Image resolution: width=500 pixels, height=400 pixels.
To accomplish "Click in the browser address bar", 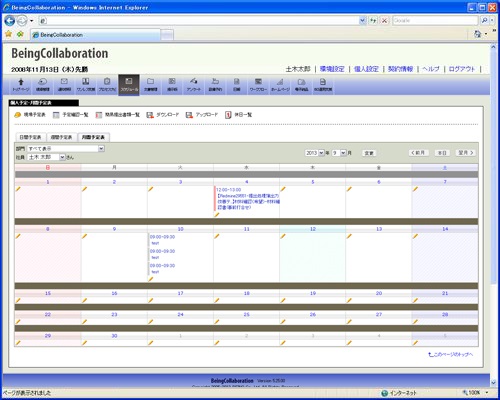I will 199,21.
